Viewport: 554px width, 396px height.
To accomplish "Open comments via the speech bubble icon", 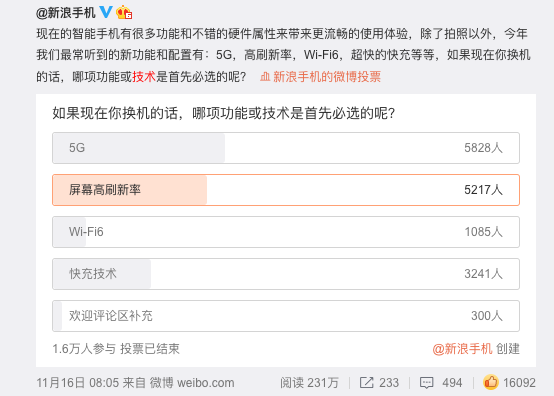I will pyautogui.click(x=426, y=383).
